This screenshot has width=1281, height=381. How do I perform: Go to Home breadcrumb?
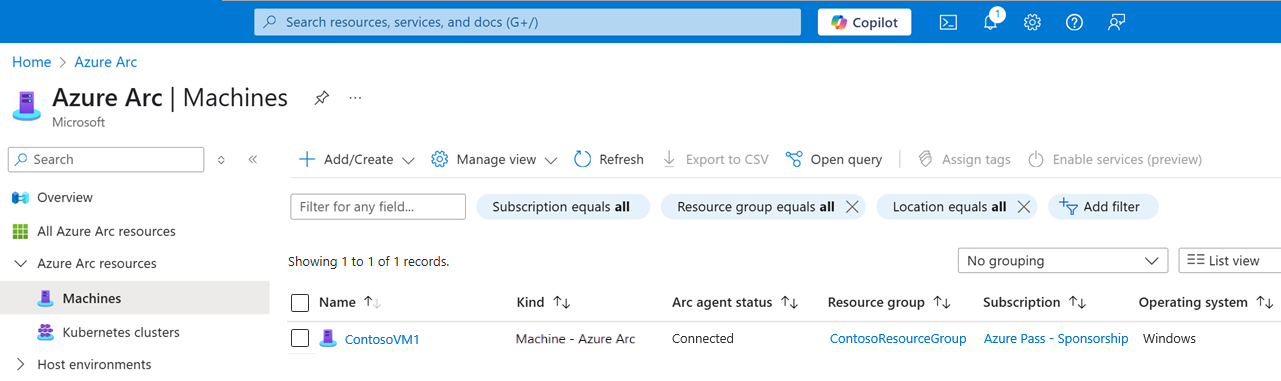pyautogui.click(x=31, y=62)
